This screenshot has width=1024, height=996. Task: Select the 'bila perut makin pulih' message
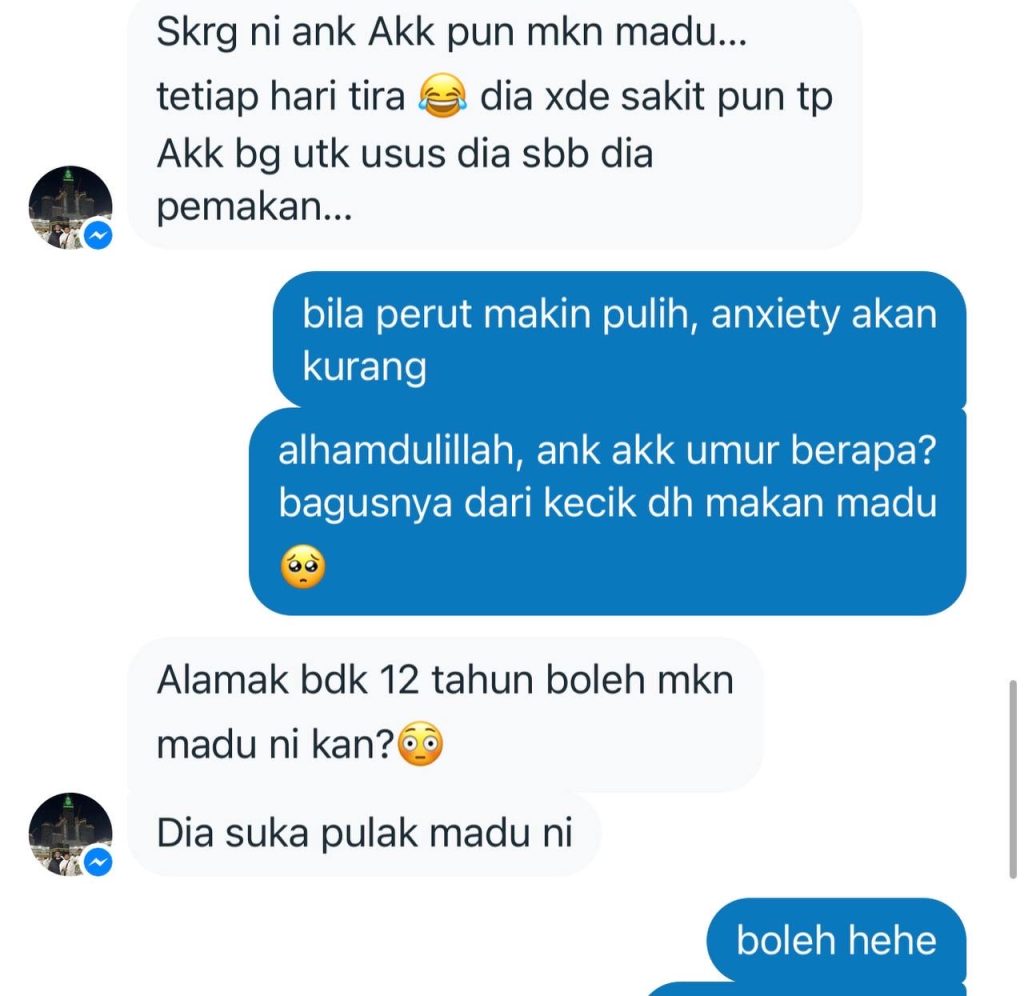tap(619, 340)
